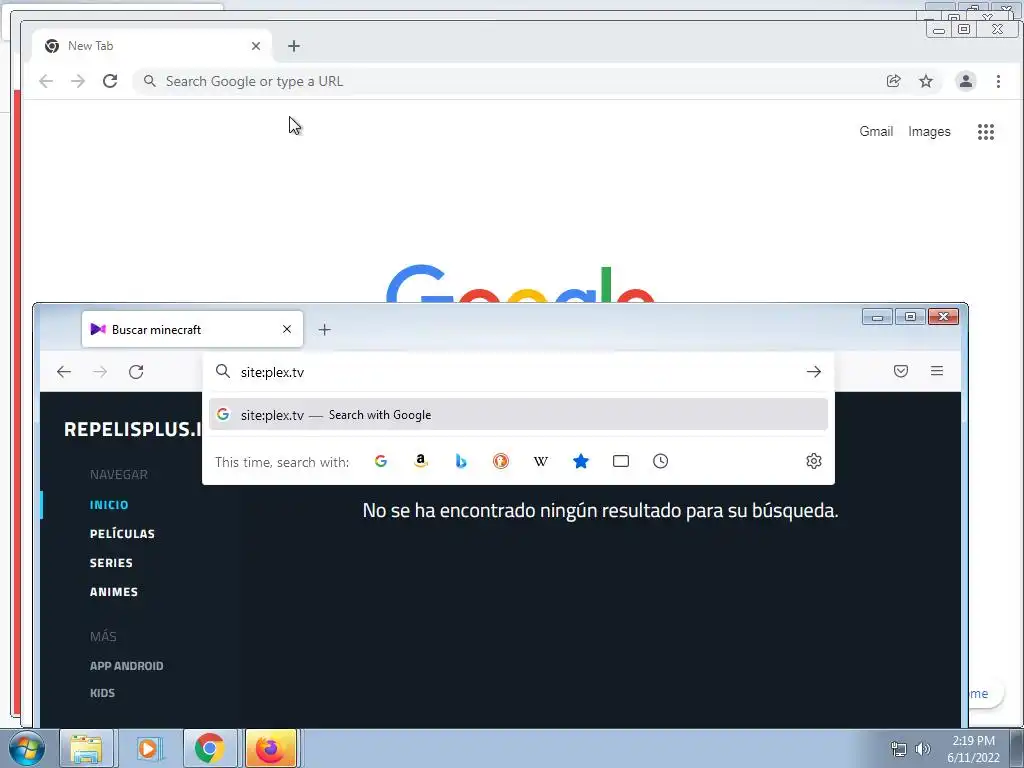1024x768 pixels.
Task: Open the volume control in the system tray
Action: (x=922, y=749)
